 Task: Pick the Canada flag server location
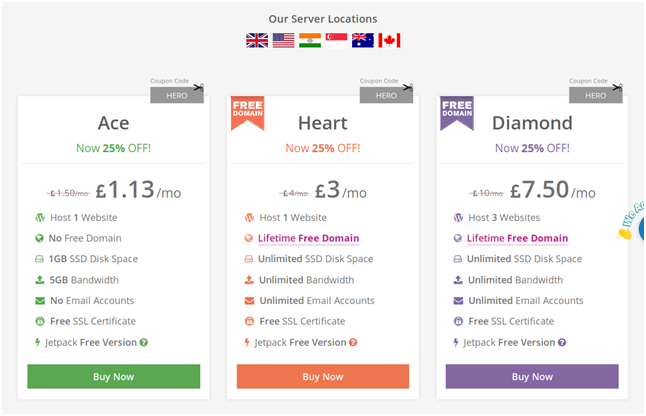tap(389, 40)
